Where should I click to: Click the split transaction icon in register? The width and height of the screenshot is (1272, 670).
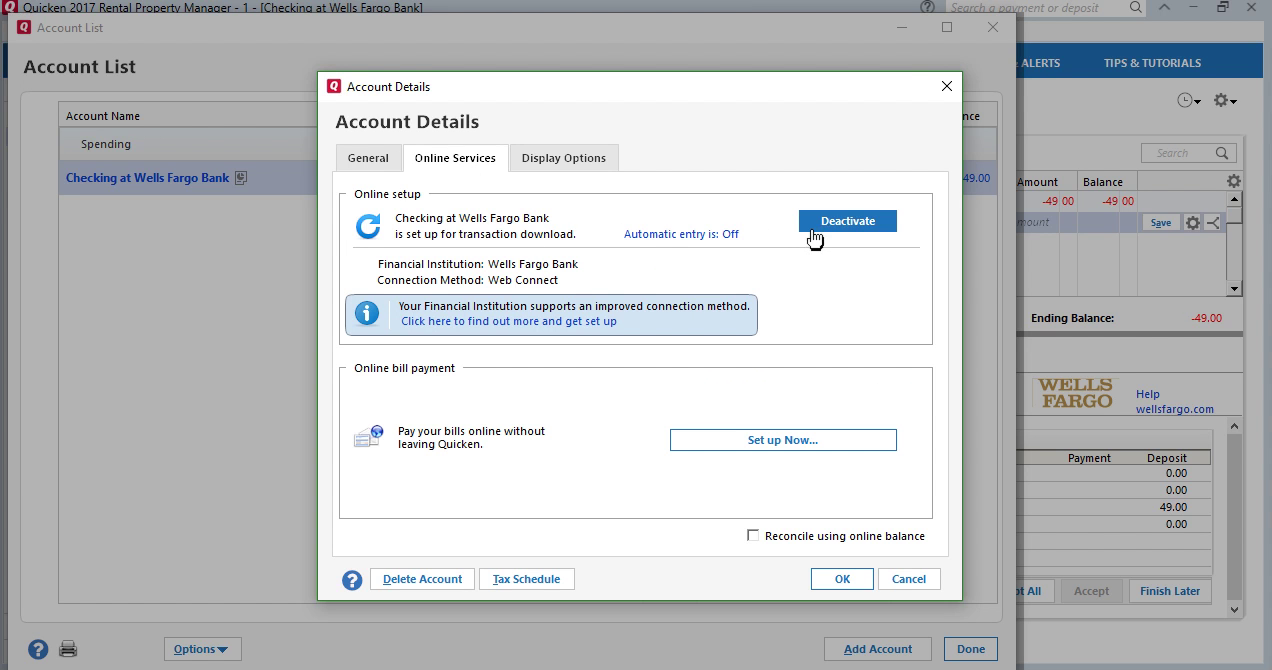point(1212,223)
